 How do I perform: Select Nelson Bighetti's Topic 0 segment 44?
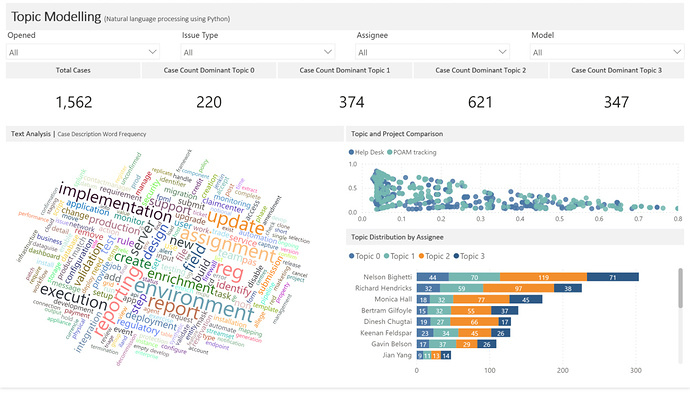click(x=433, y=277)
